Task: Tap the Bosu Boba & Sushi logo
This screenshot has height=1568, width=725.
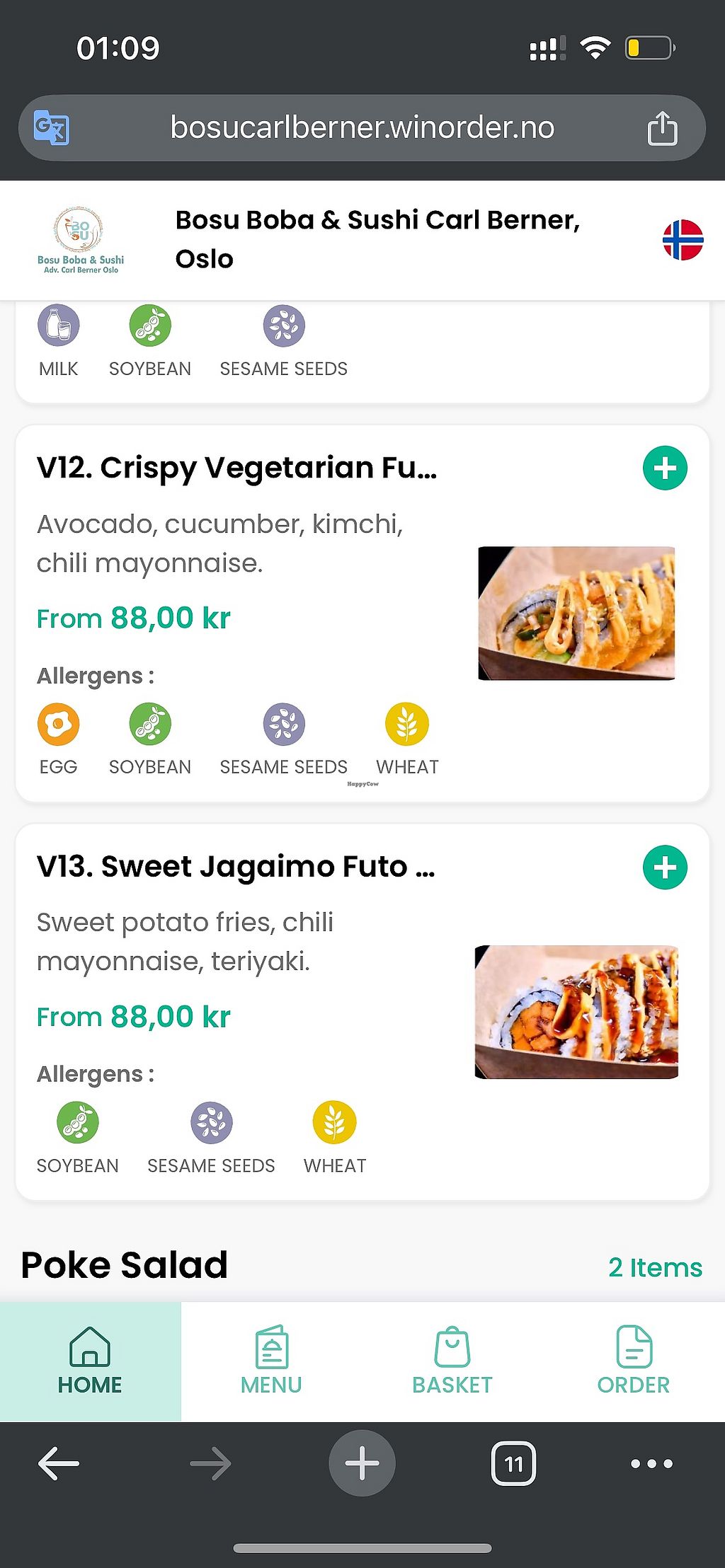Action: click(x=80, y=240)
